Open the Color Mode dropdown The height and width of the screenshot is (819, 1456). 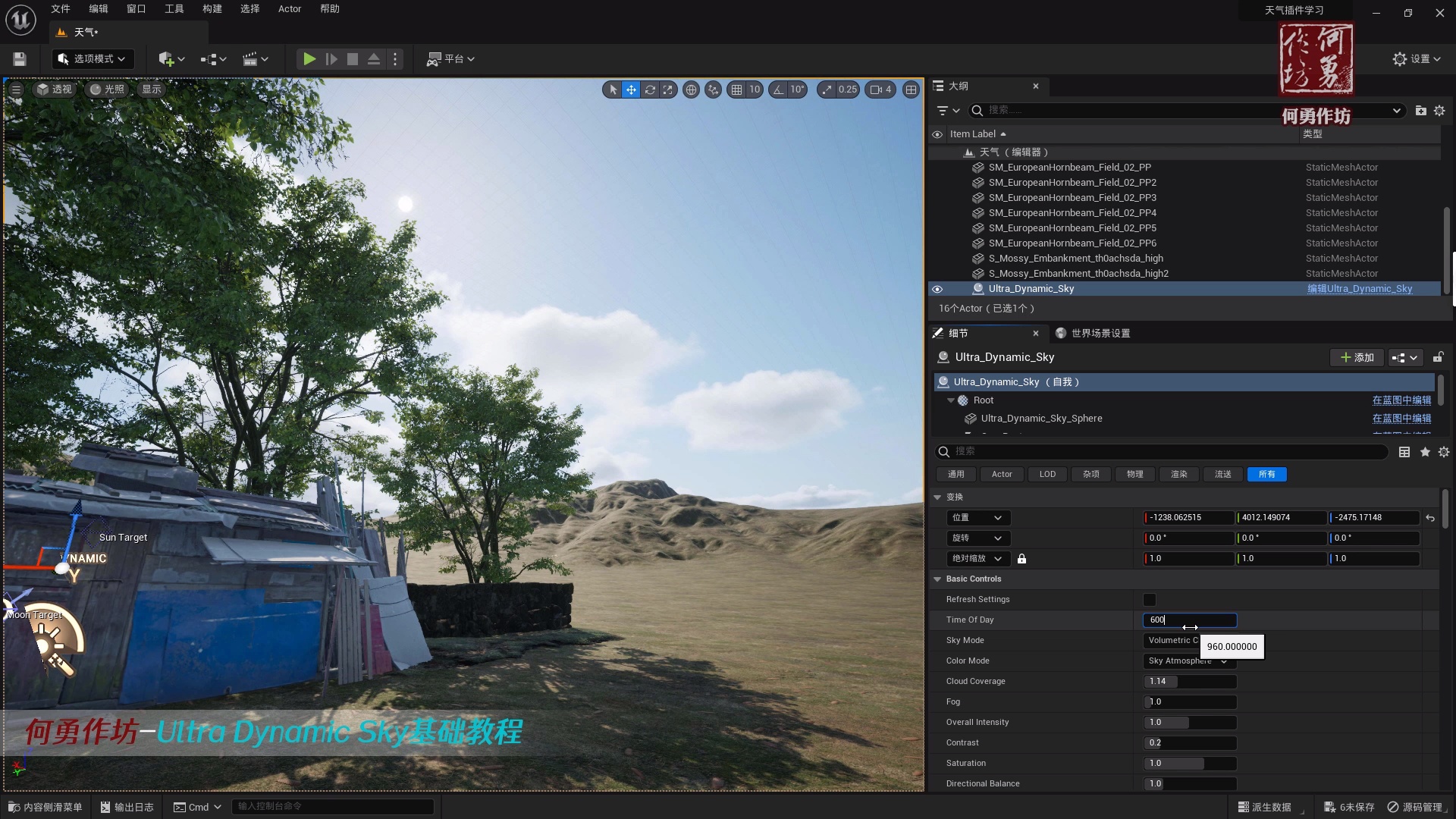coord(1187,661)
